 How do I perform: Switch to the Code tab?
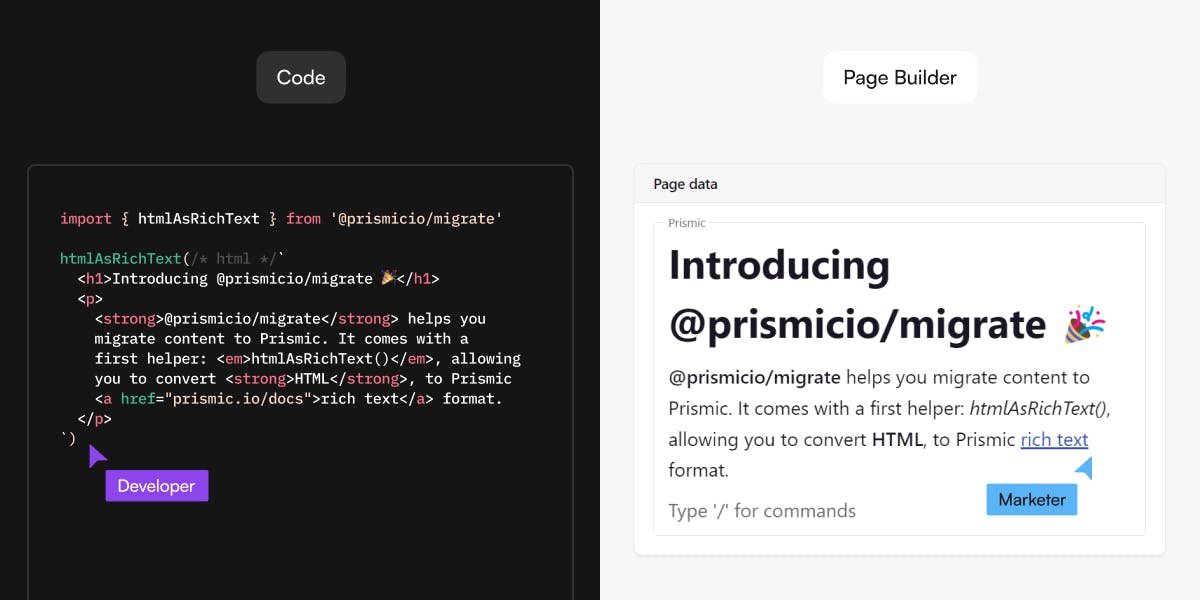click(300, 76)
